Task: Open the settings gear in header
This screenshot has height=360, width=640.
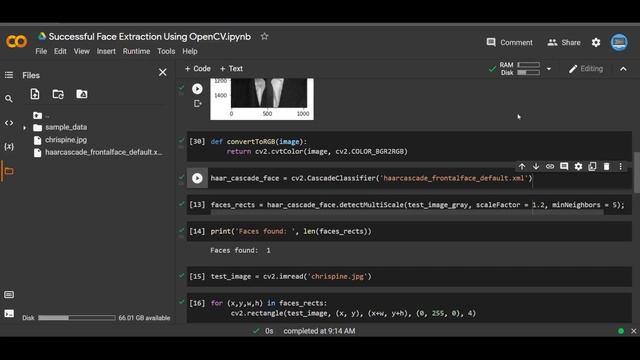Action: pos(596,42)
